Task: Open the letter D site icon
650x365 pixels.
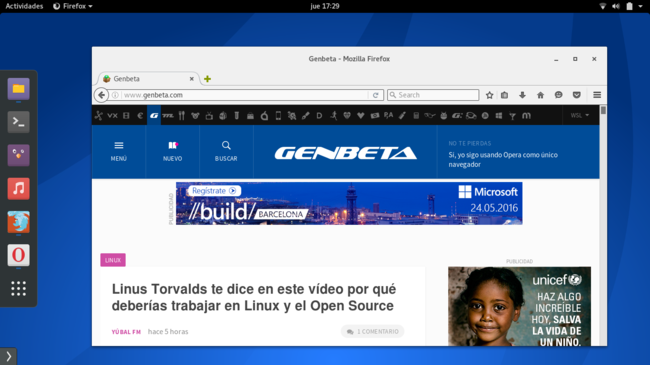Action: tap(319, 116)
